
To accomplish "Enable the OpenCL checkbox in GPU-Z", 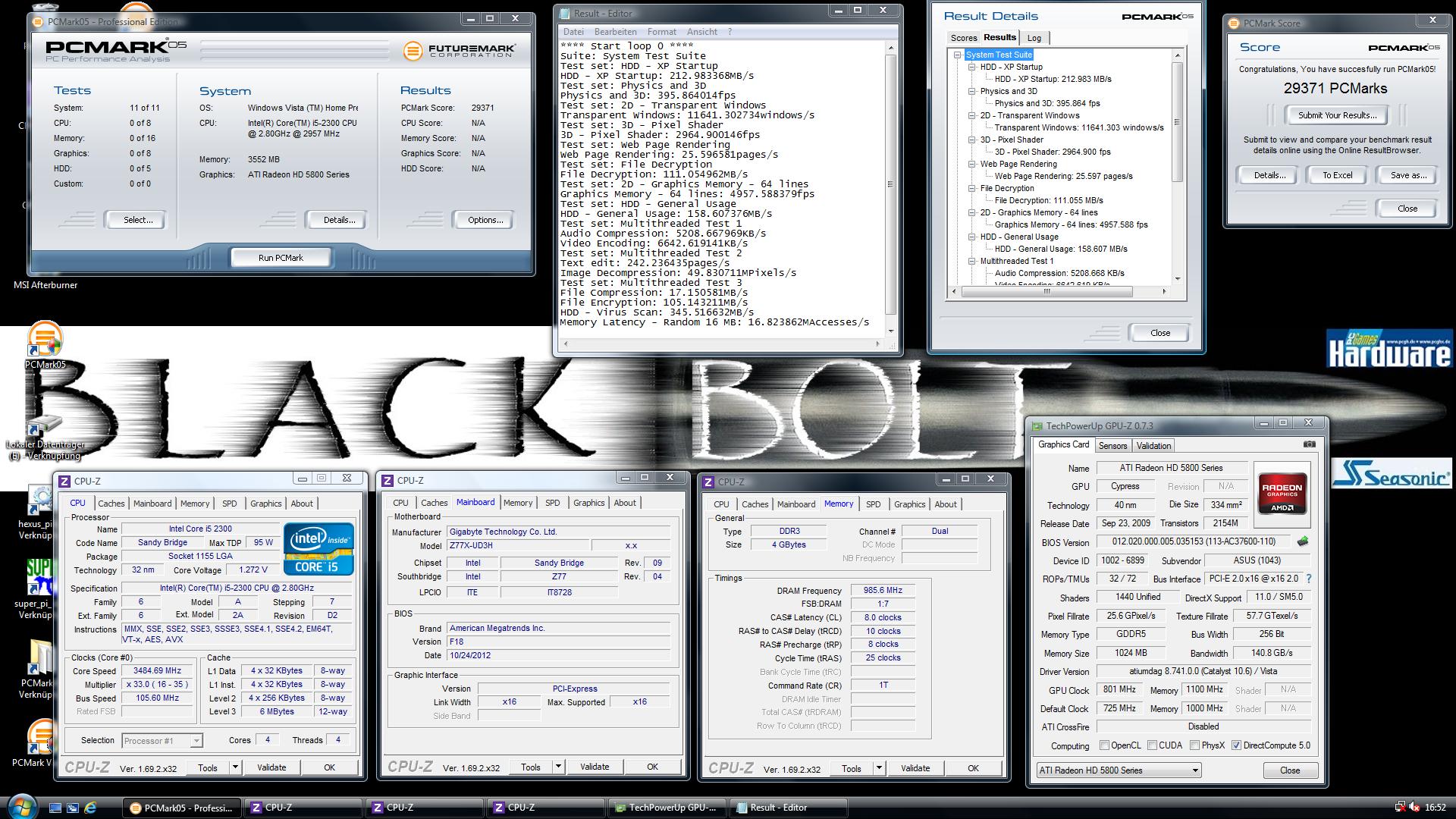I will tap(1104, 745).
